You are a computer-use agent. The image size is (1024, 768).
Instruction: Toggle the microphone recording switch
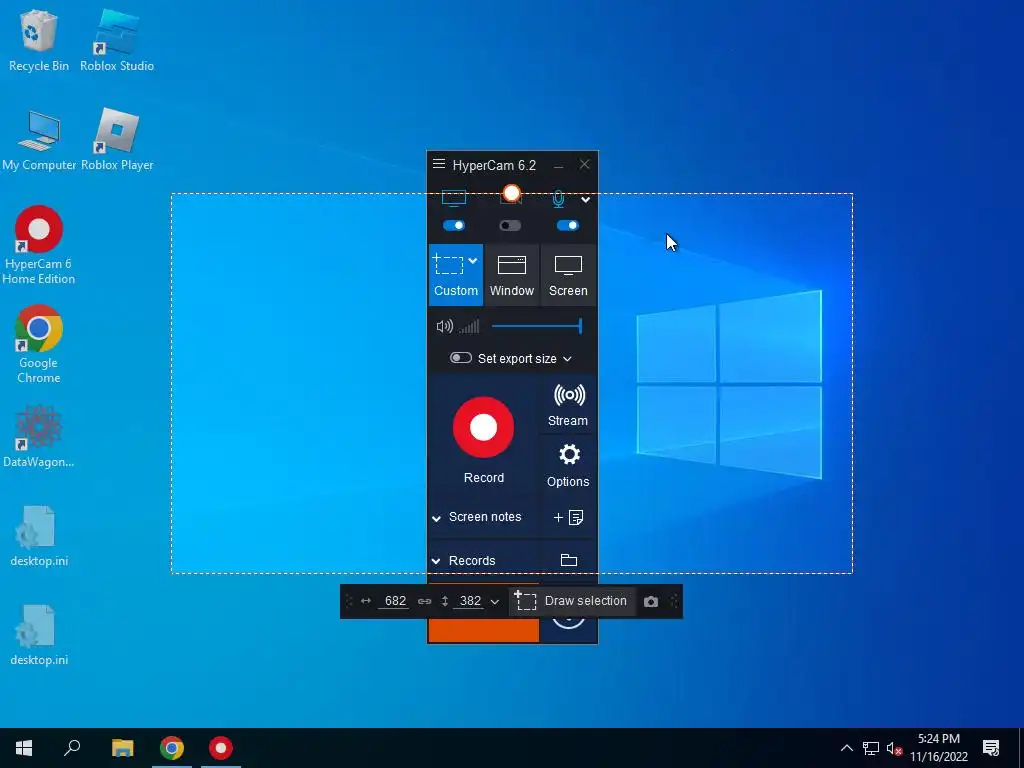pyautogui.click(x=568, y=225)
